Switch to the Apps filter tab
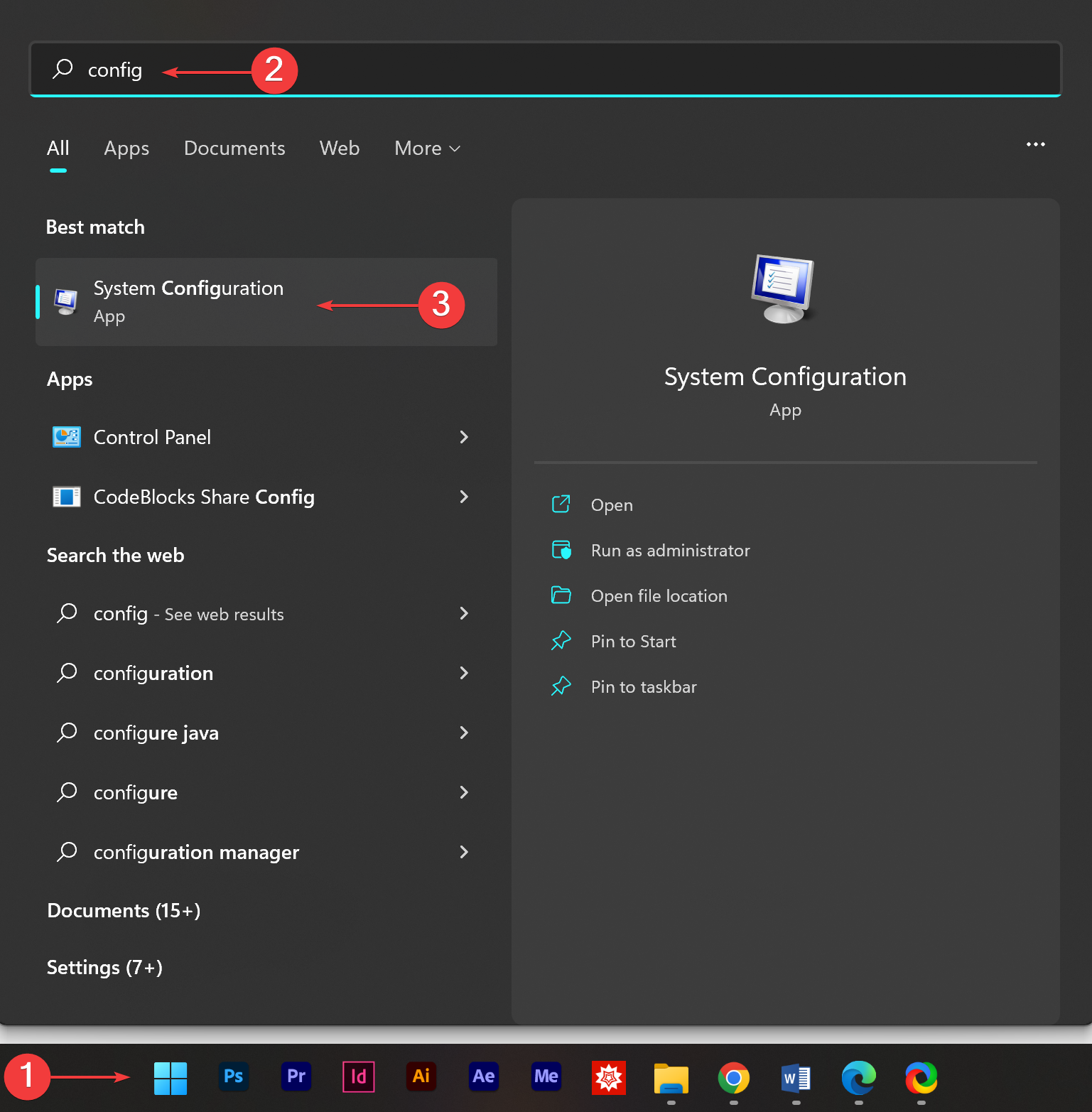Viewport: 1092px width, 1112px height. pos(126,149)
